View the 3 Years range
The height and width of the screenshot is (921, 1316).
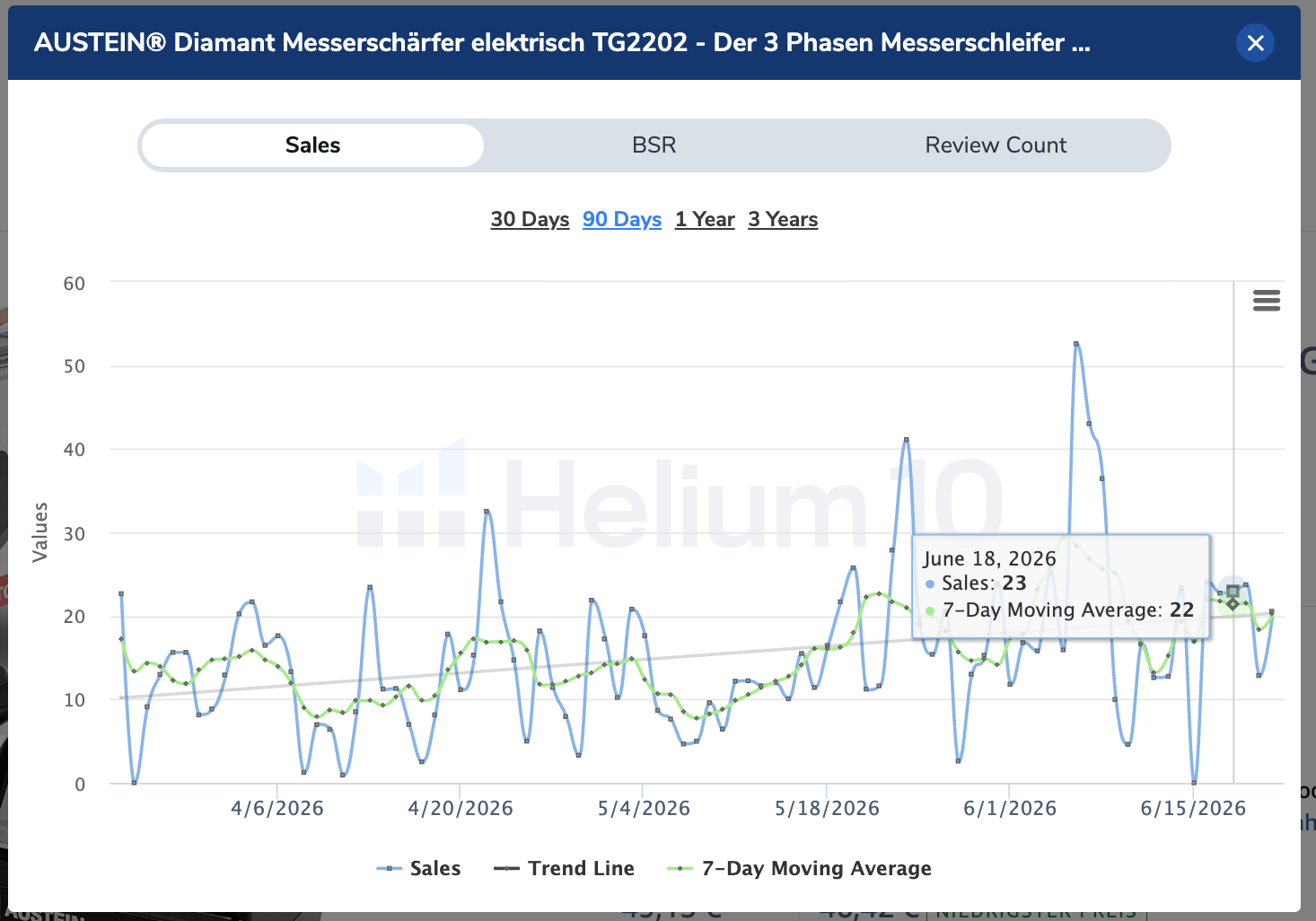click(x=783, y=219)
